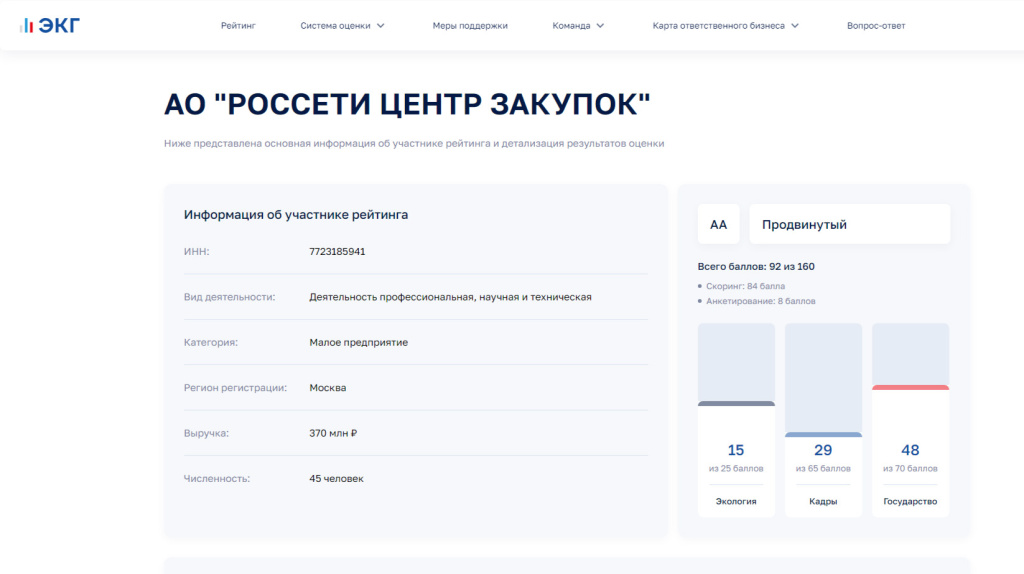Click the АО "РОССЕТИ ЦЕНТР ЗАКУПОК" heading
Image resolution: width=1024 pixels, height=574 pixels.
(407, 104)
